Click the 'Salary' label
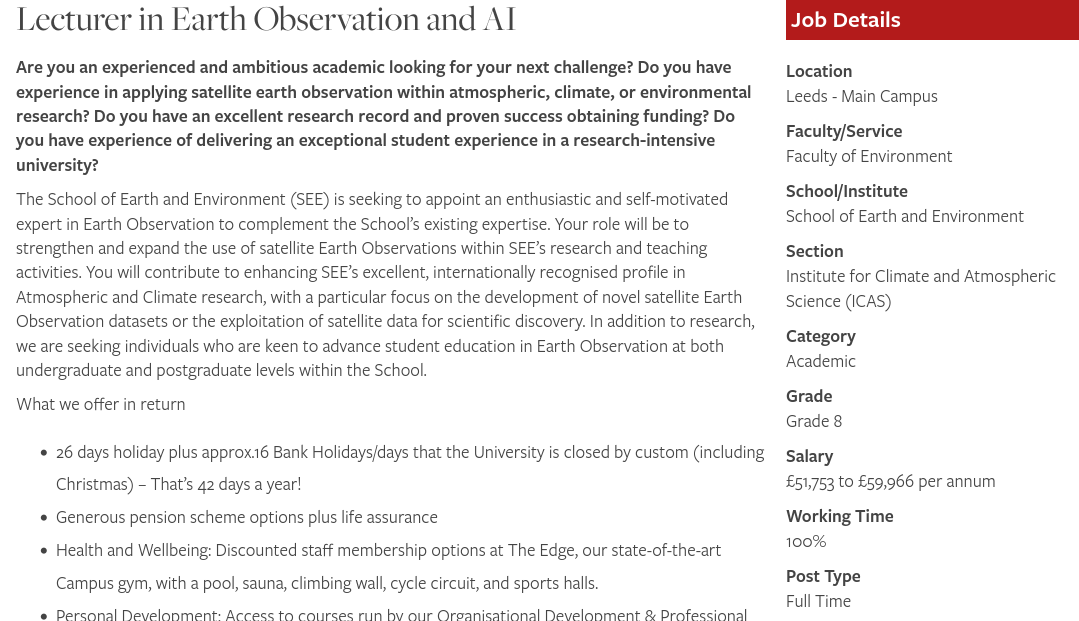 [809, 456]
